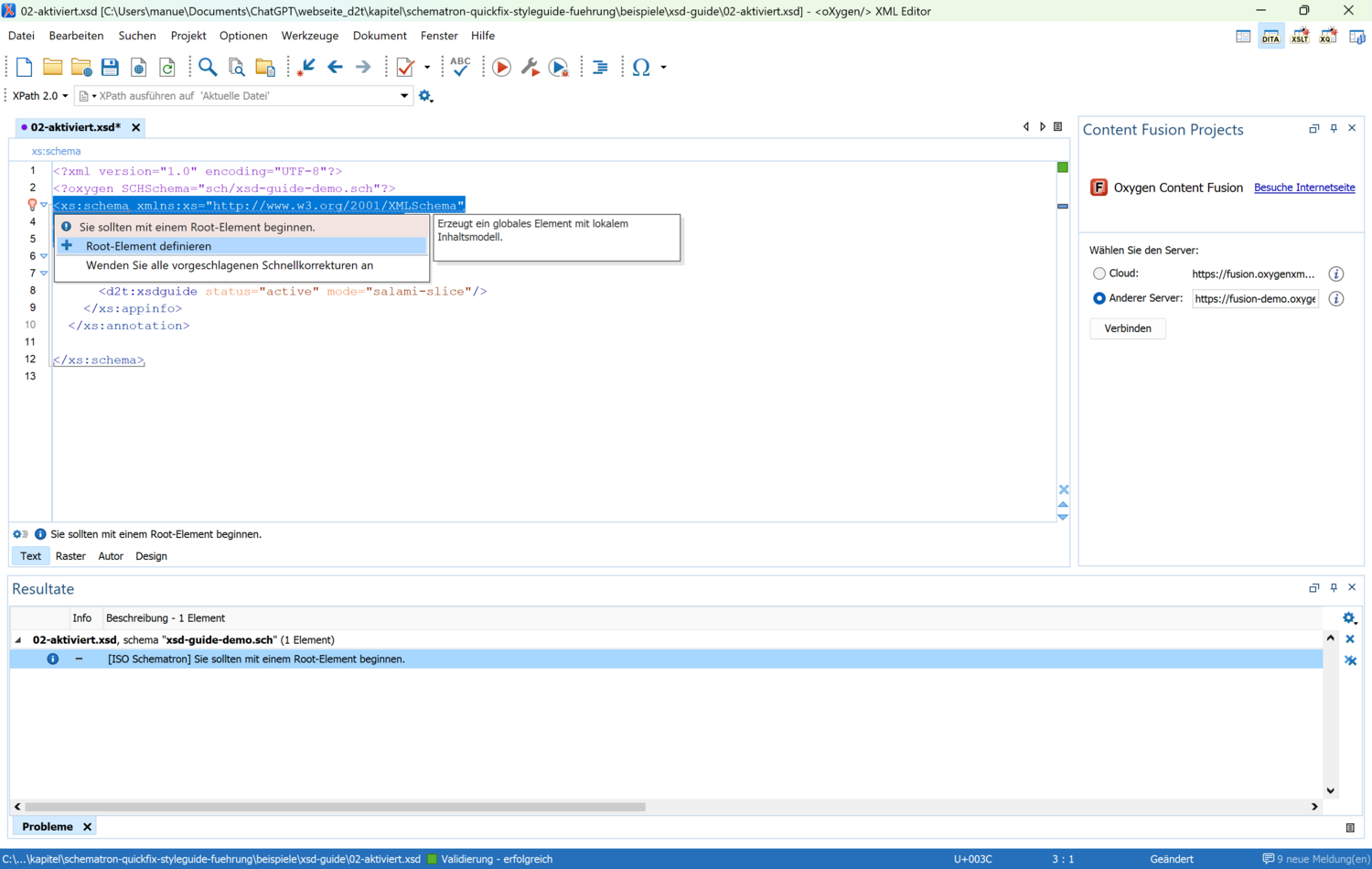Switch to the Raster editing mode tab

(70, 556)
